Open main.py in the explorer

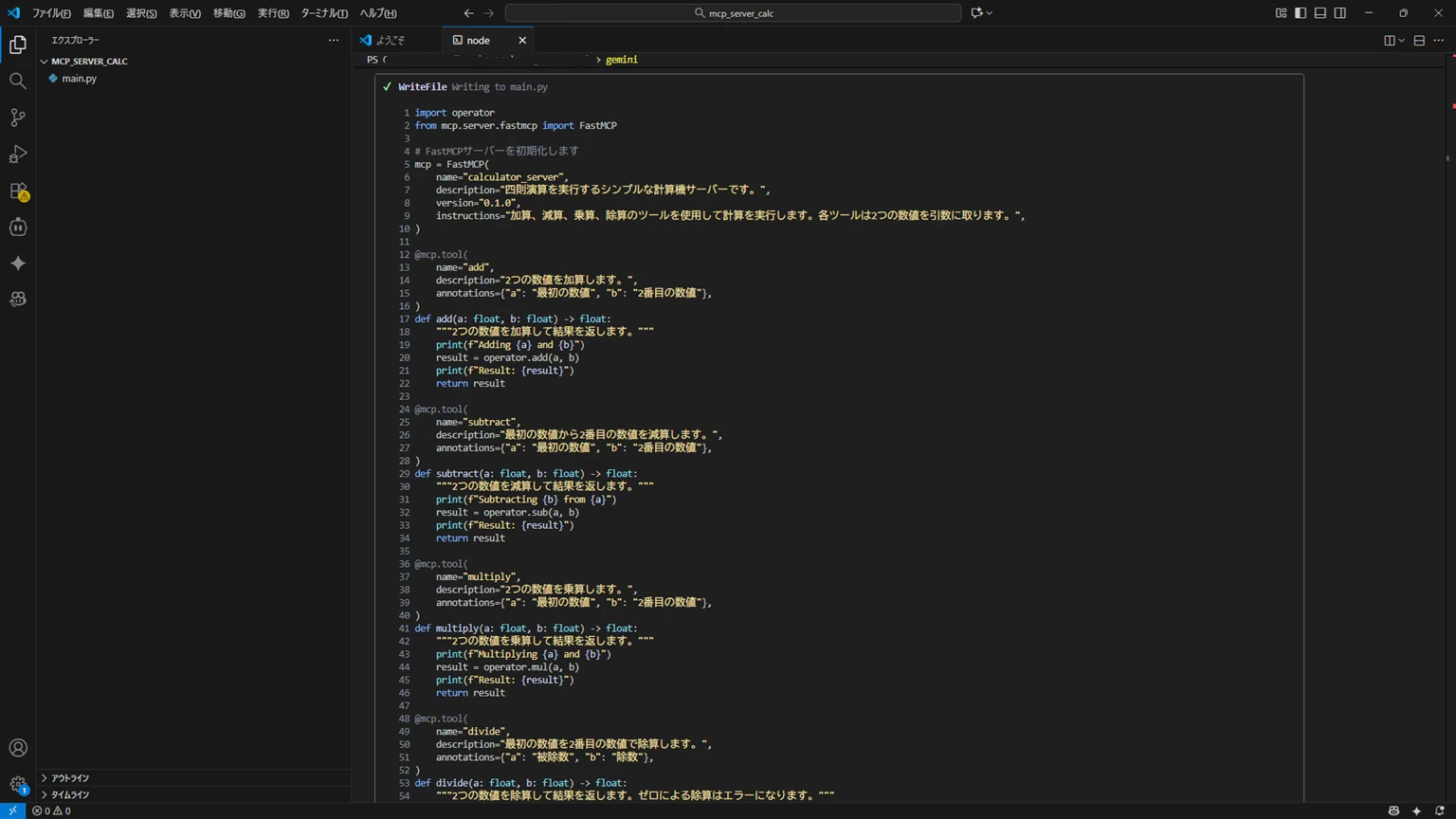79,79
